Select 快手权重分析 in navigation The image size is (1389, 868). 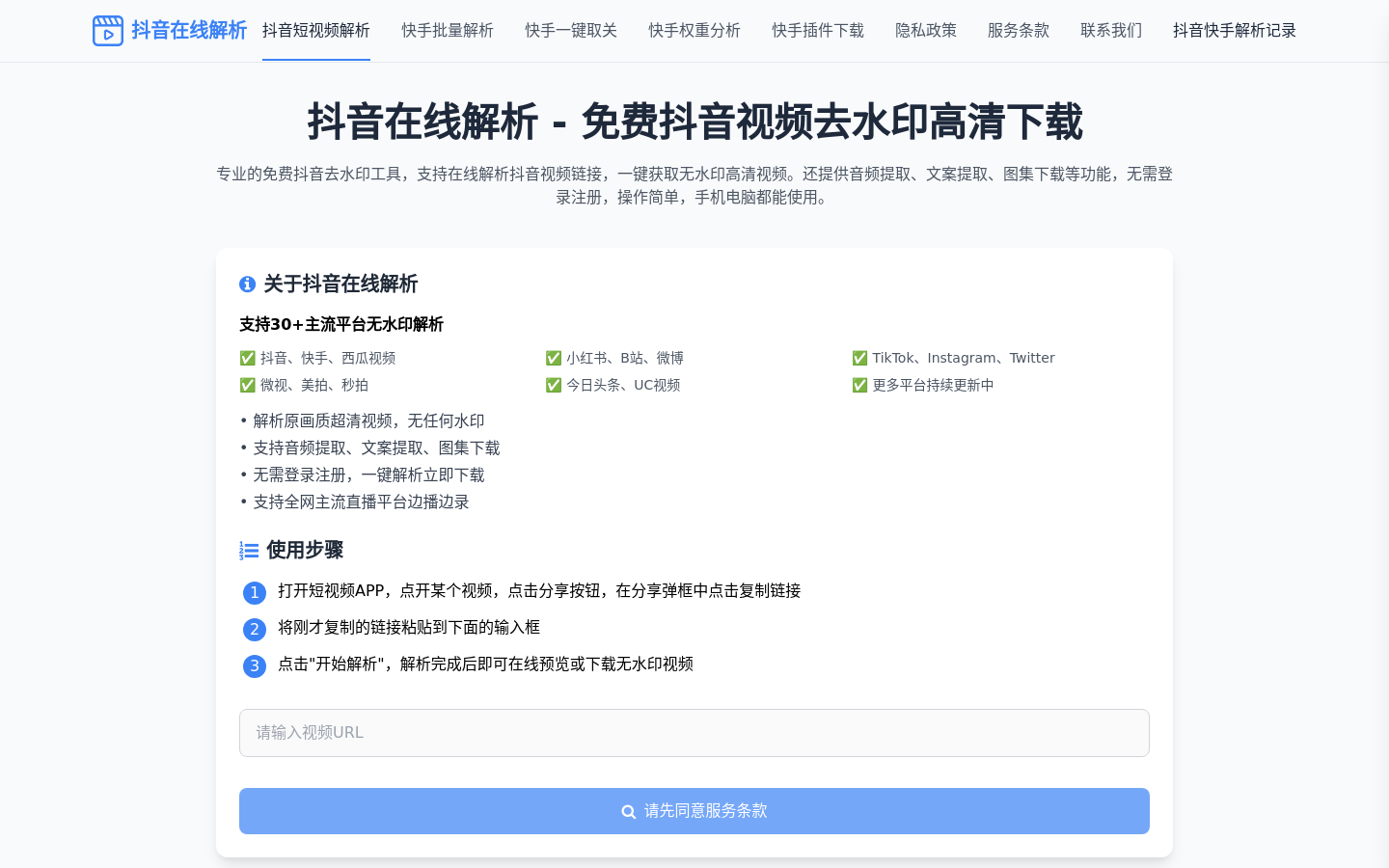point(694,31)
